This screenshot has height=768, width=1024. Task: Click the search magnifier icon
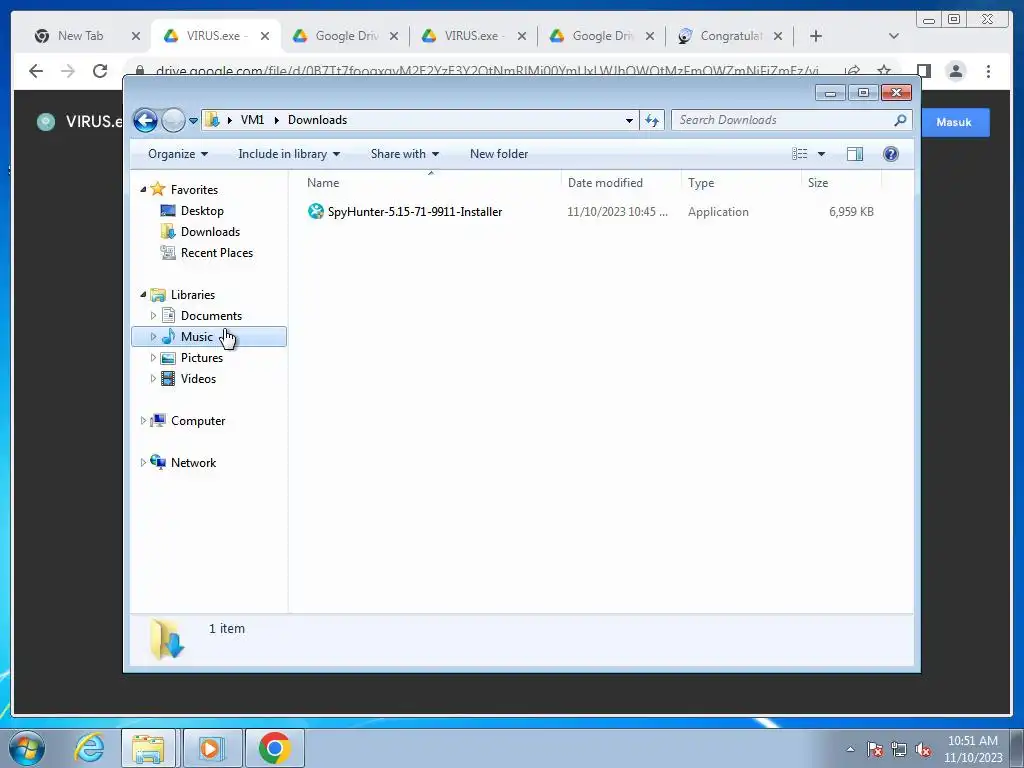(x=901, y=120)
